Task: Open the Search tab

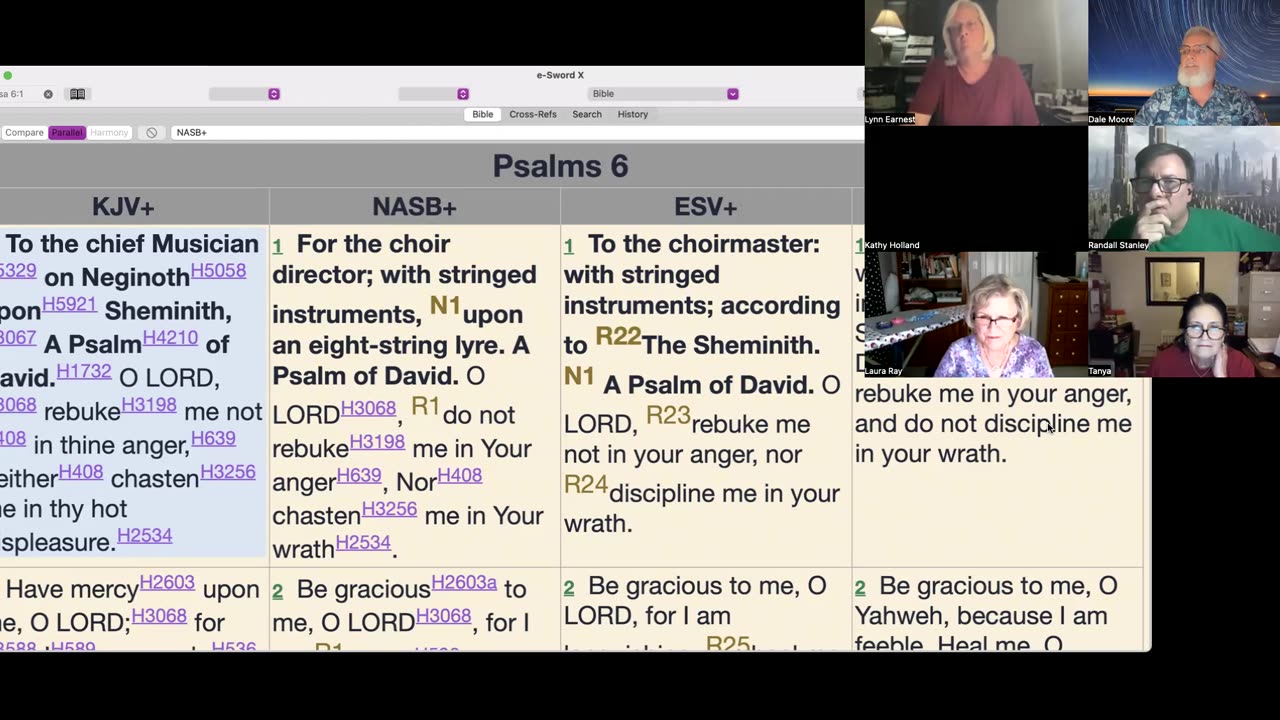Action: [x=587, y=114]
